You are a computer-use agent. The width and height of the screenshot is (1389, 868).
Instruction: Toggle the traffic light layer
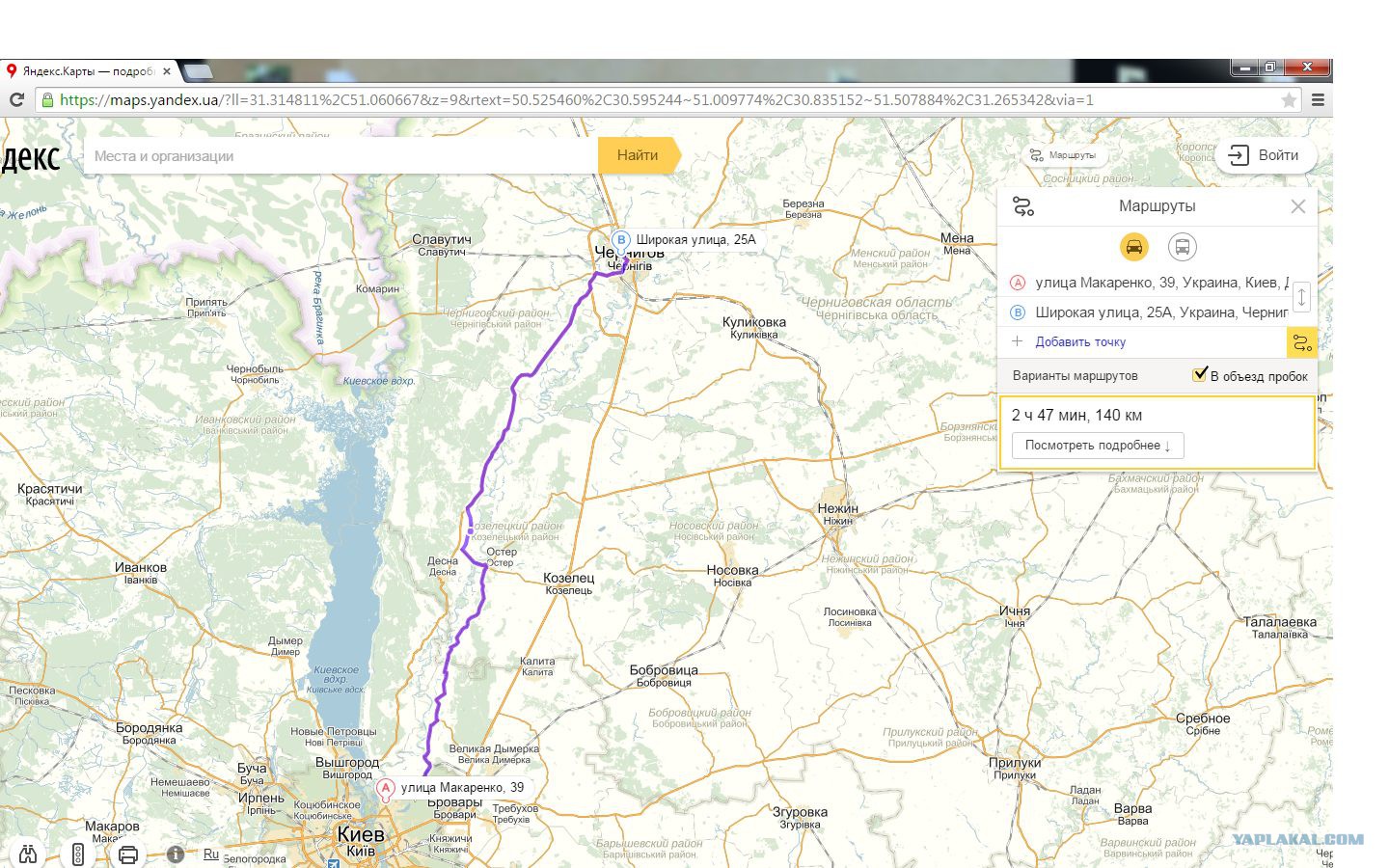click(x=78, y=854)
